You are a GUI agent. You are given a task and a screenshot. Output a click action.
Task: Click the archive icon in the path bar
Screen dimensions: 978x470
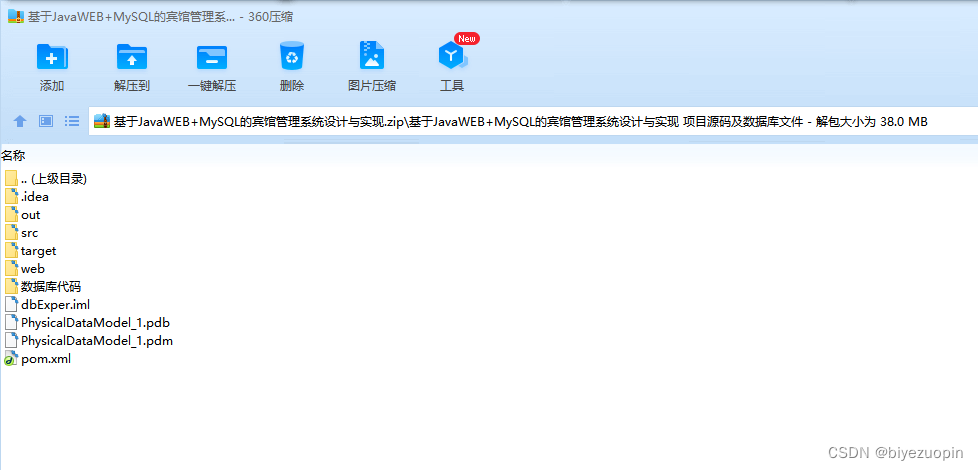click(x=102, y=122)
